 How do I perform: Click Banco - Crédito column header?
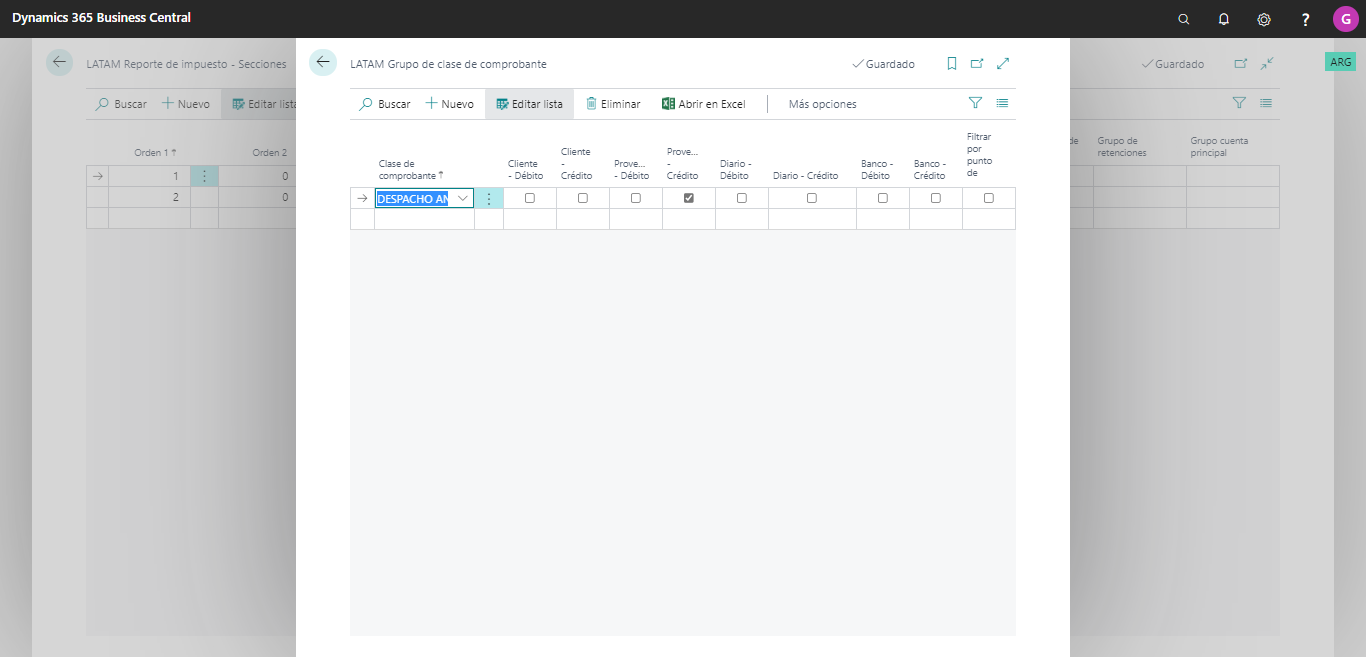click(931, 169)
